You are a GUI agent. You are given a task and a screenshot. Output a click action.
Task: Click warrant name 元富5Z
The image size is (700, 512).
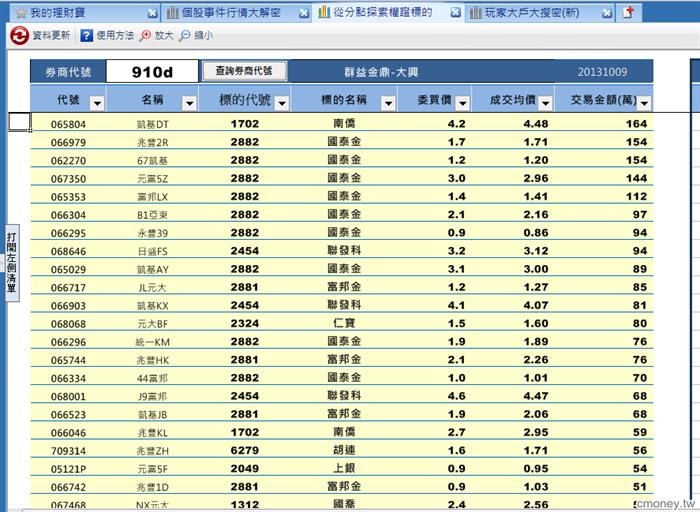click(x=153, y=179)
